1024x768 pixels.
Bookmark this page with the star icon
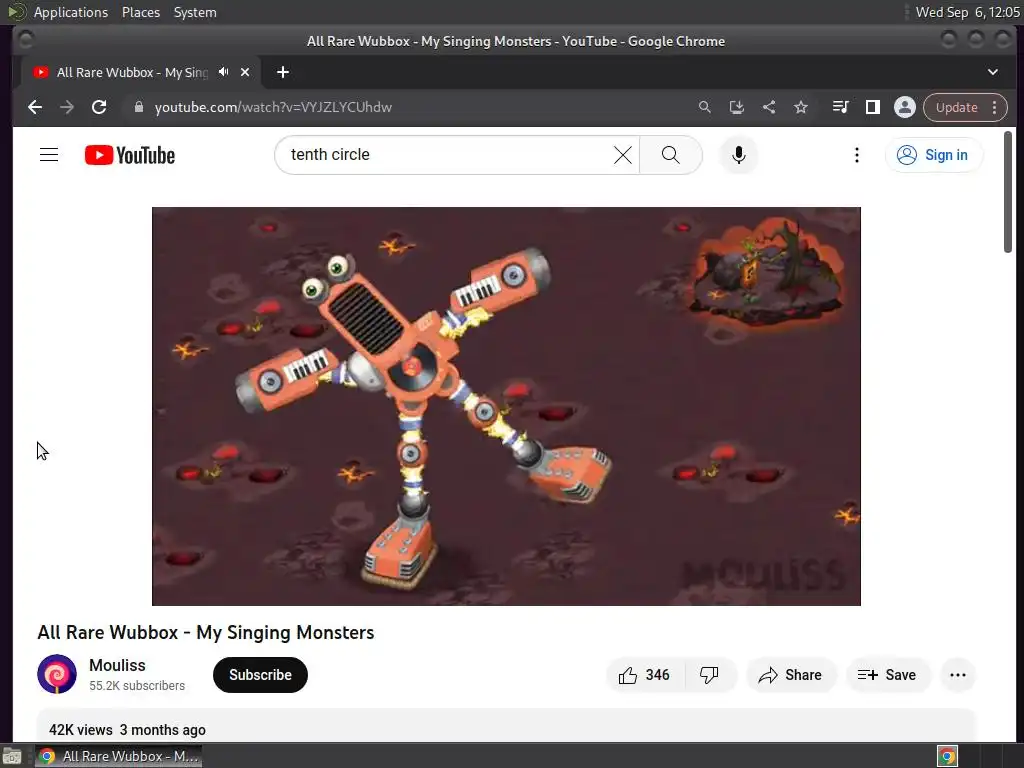(x=801, y=107)
